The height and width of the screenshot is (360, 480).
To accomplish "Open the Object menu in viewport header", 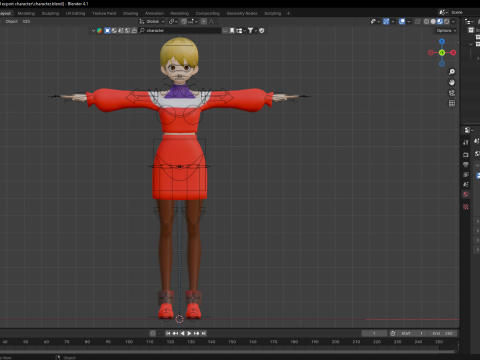I will coord(12,21).
